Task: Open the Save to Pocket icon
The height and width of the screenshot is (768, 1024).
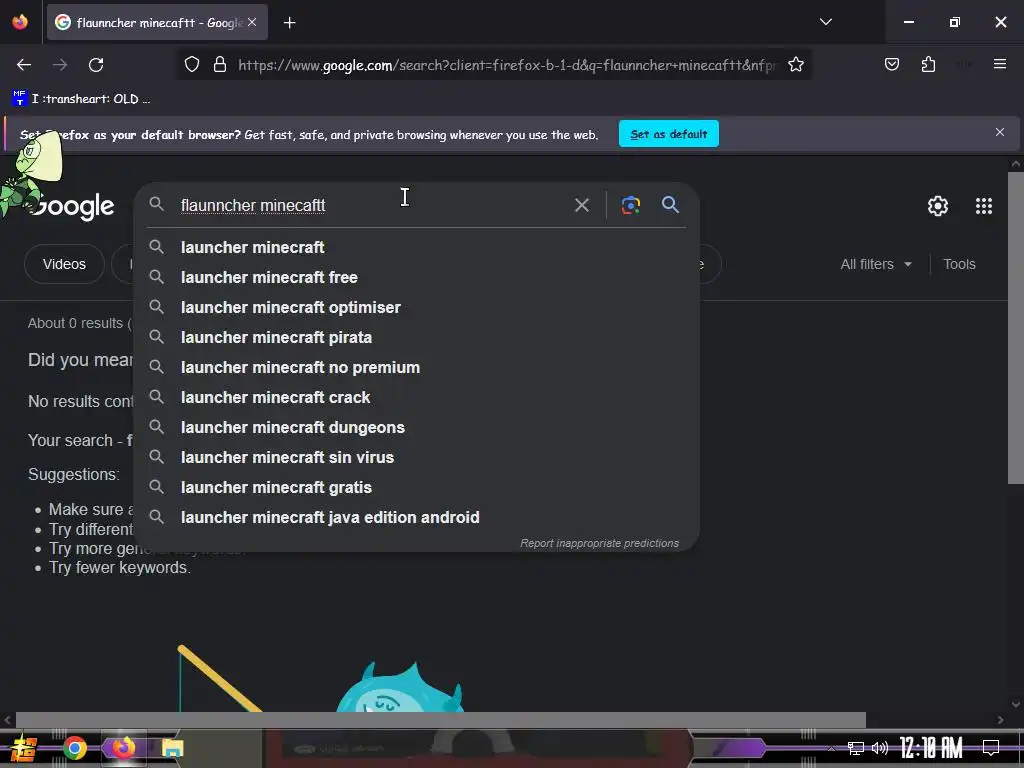Action: [x=891, y=64]
